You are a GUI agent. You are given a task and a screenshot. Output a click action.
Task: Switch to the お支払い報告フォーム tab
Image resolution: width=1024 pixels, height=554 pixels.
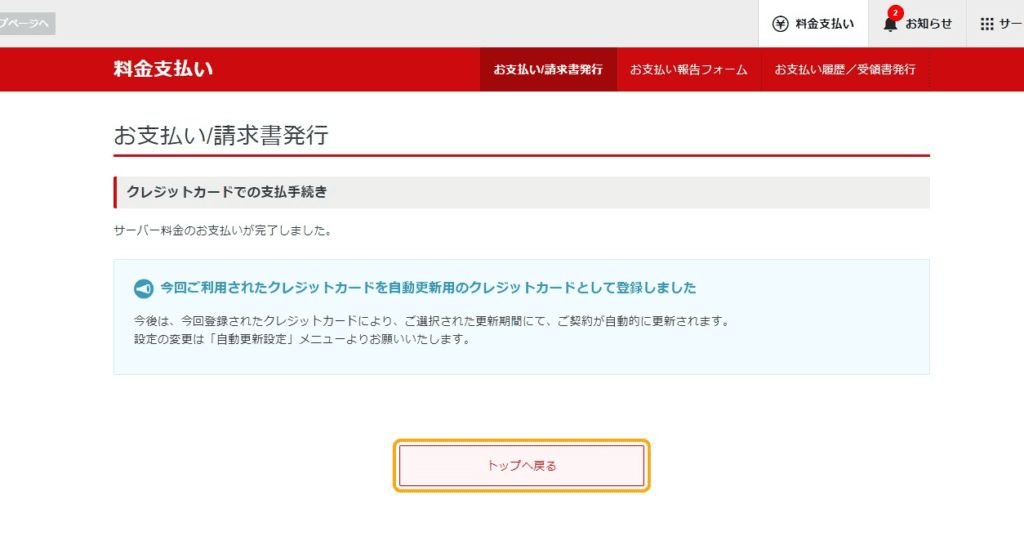pos(688,69)
